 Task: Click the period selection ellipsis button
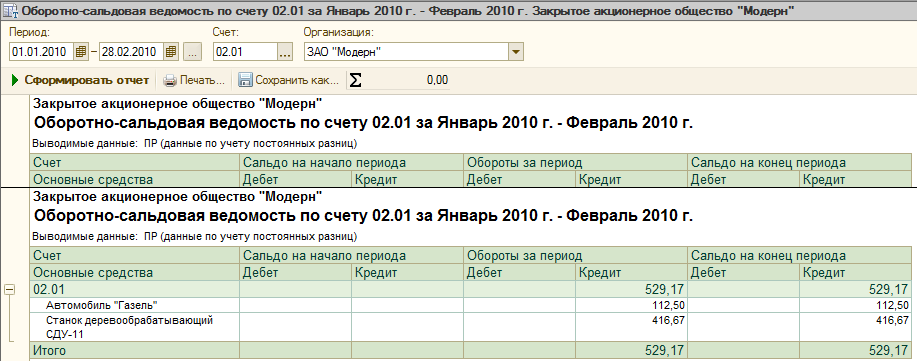[192, 51]
